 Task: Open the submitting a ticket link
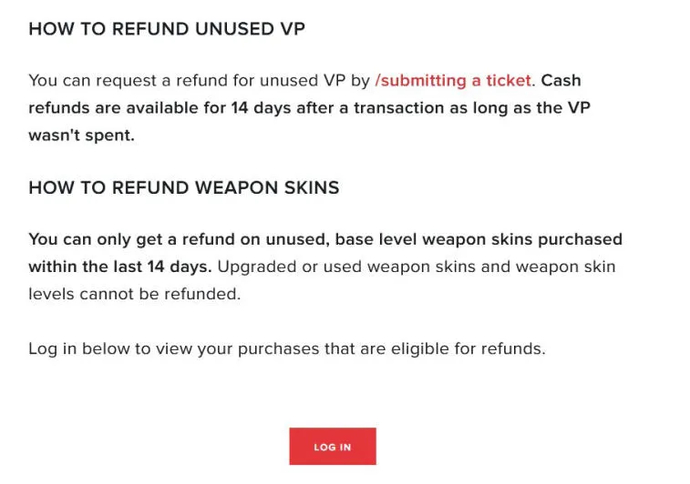[x=454, y=80]
